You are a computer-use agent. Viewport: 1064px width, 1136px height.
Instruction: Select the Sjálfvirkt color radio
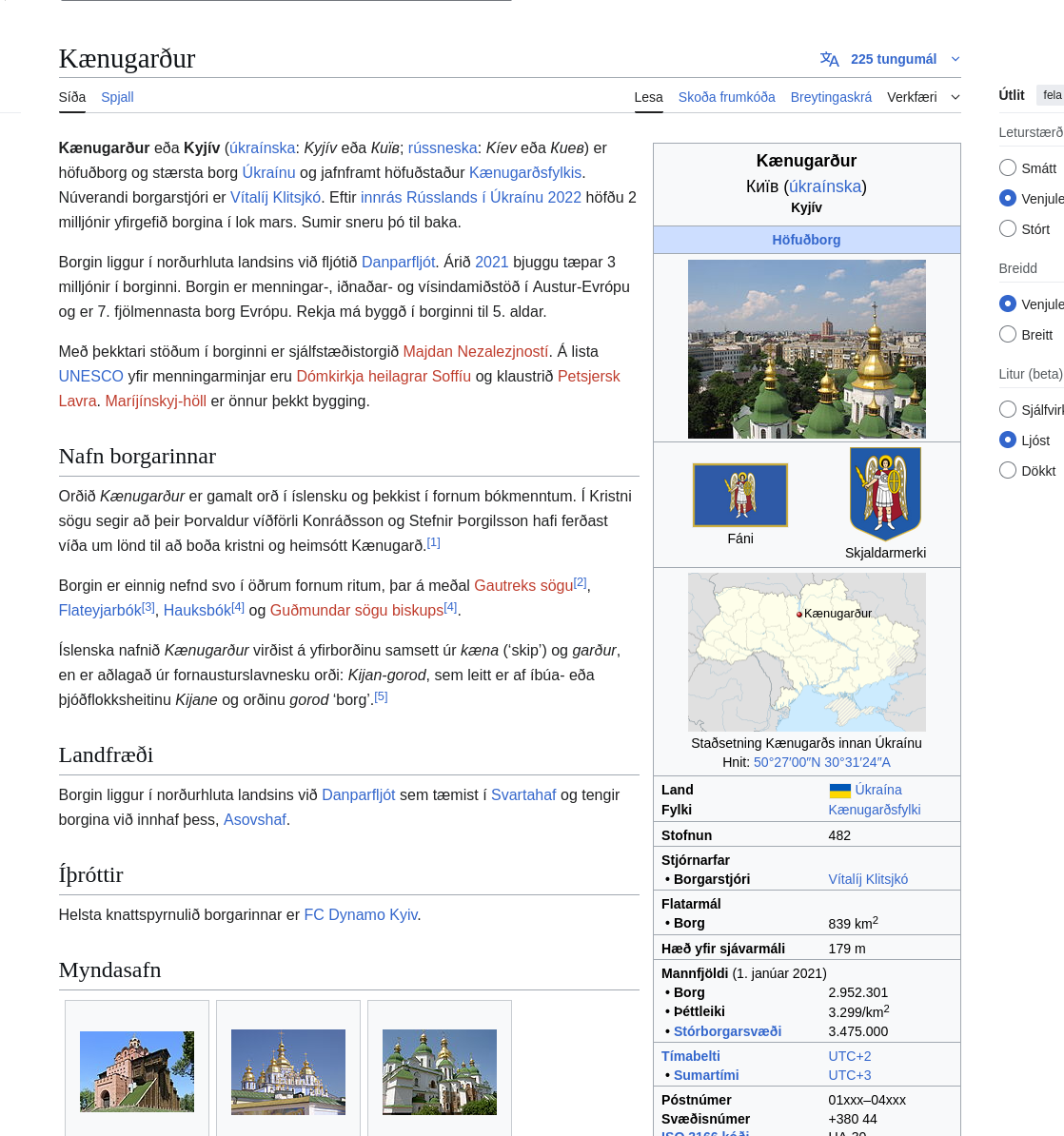[1008, 410]
